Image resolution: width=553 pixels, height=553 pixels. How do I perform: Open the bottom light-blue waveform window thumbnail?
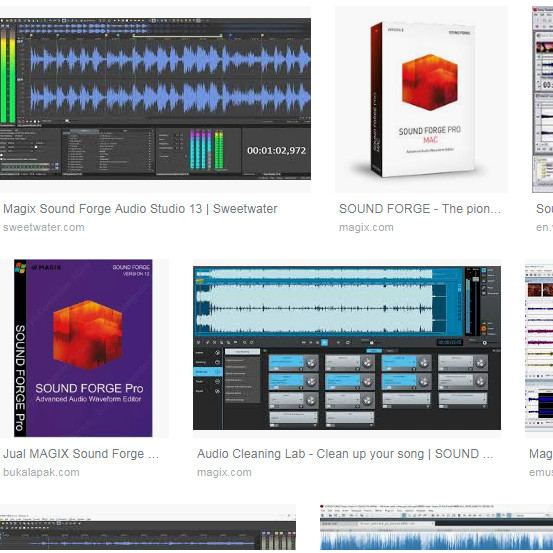436,527
